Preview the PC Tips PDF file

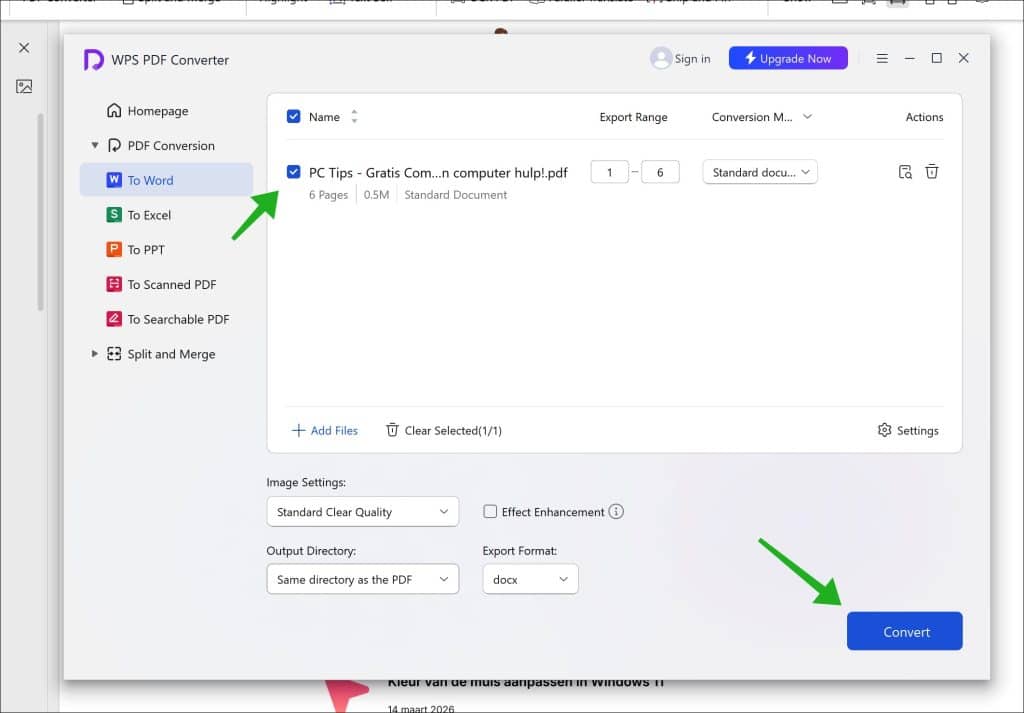coord(904,171)
